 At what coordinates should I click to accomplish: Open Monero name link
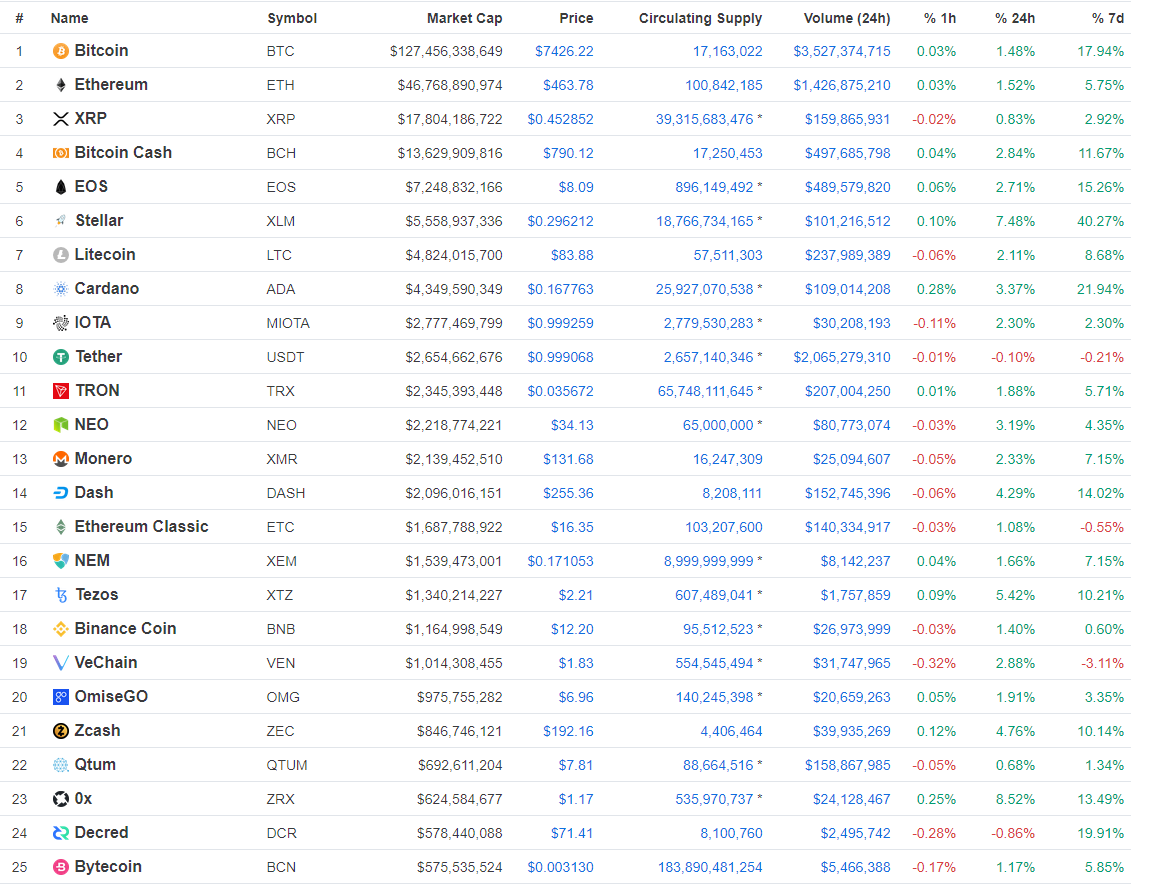pos(103,459)
